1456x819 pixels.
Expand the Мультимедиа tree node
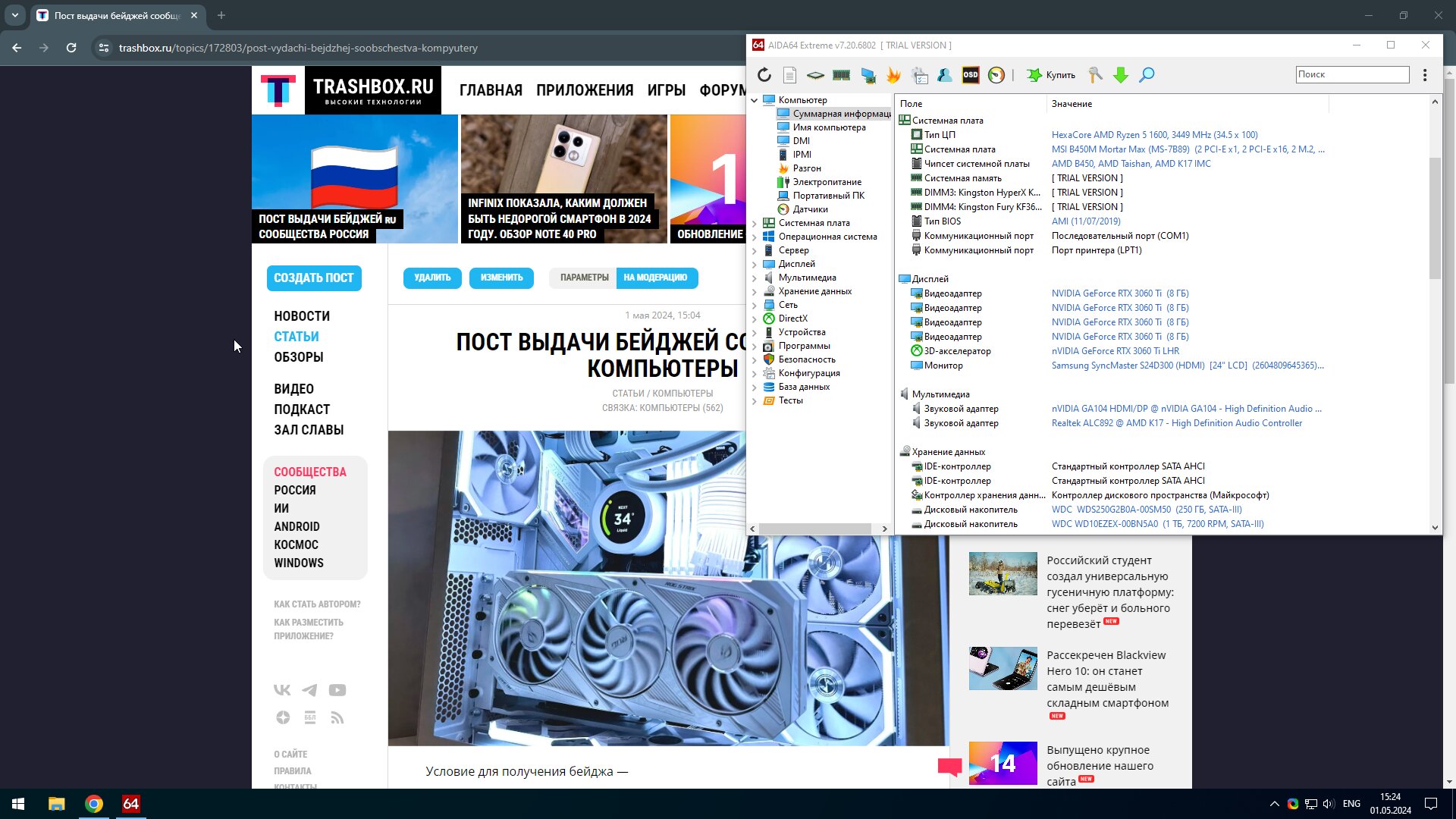[755, 278]
